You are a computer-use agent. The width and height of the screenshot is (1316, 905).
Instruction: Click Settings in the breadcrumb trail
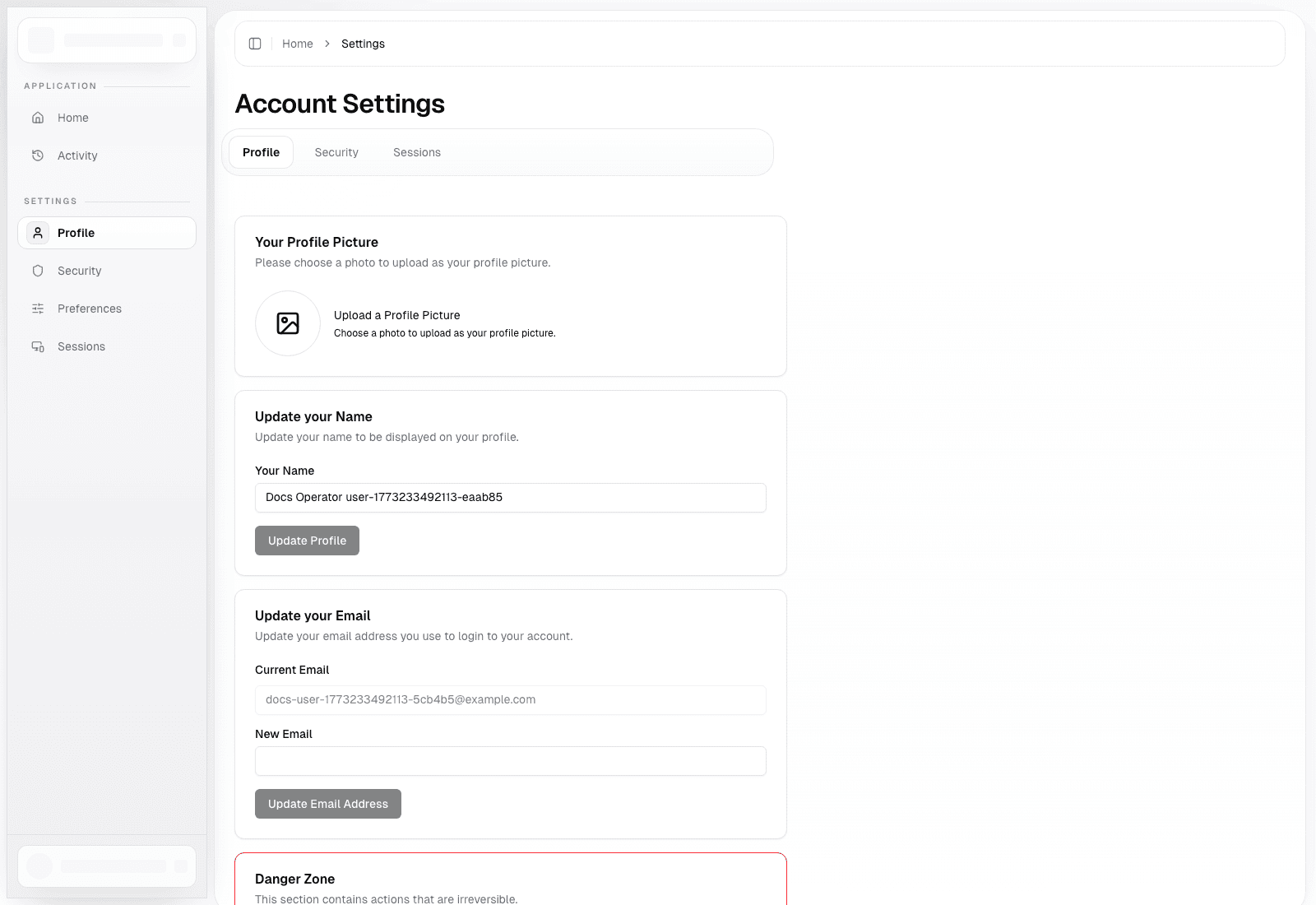363,44
